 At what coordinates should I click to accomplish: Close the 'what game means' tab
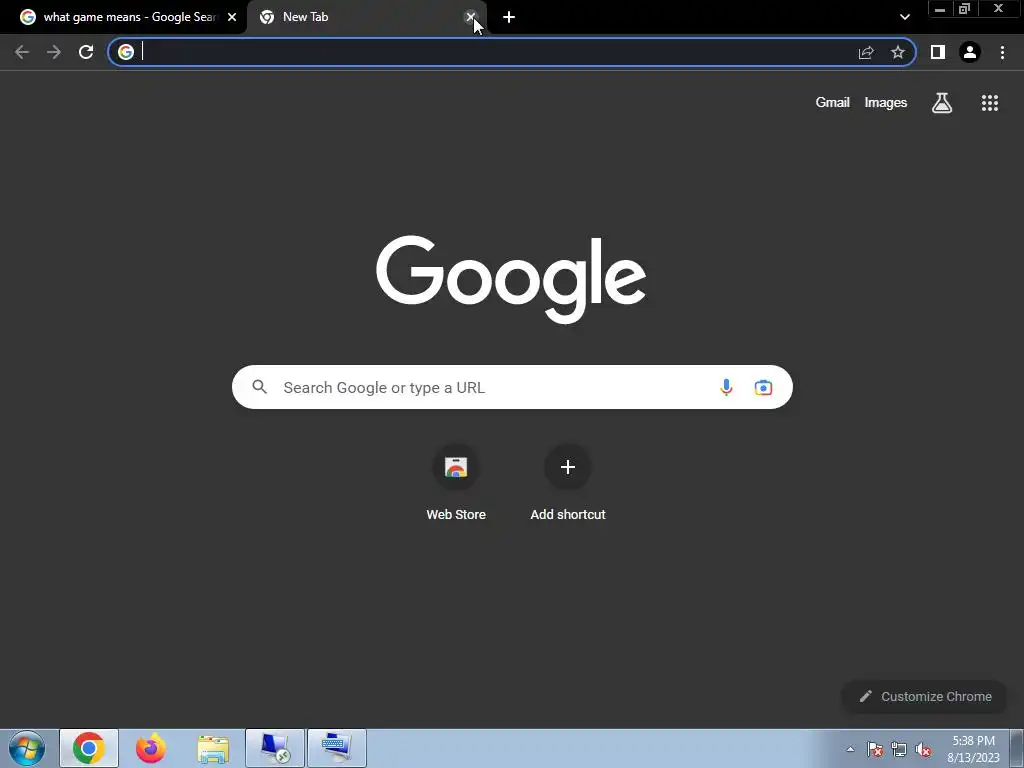[232, 17]
